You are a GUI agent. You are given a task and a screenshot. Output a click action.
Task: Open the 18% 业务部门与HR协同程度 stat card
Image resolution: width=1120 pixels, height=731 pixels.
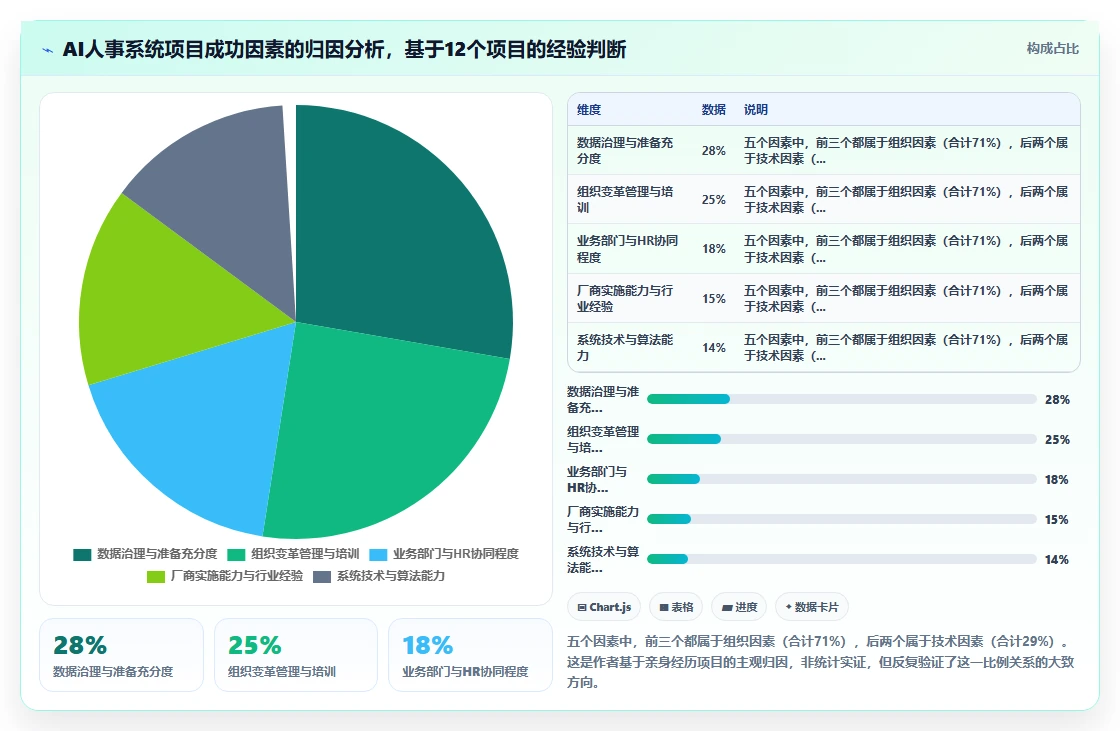[470, 655]
